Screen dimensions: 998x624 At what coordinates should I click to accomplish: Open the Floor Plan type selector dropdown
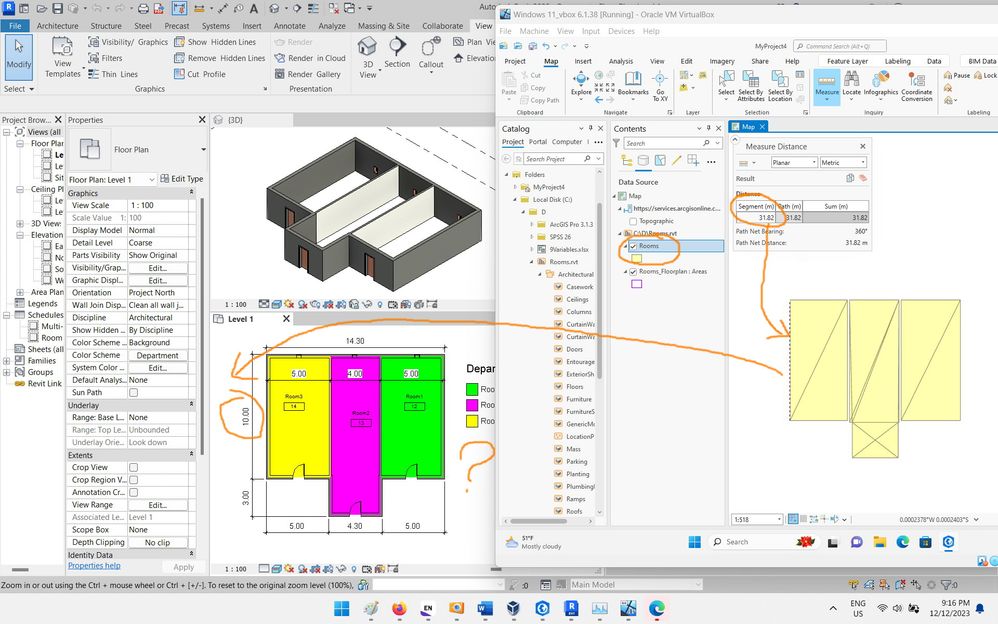[x=203, y=150]
